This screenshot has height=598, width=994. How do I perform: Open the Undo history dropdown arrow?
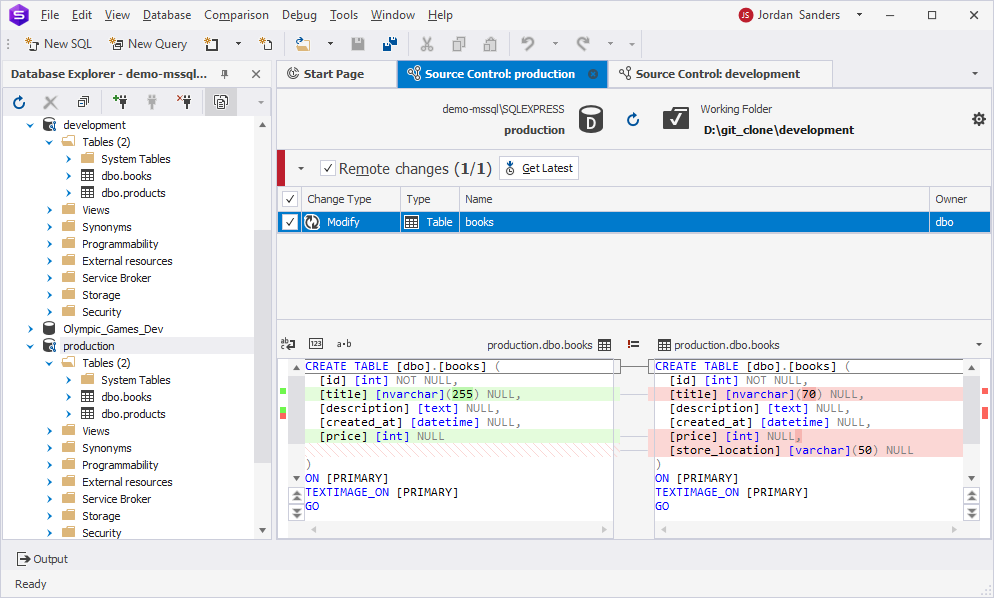[555, 44]
